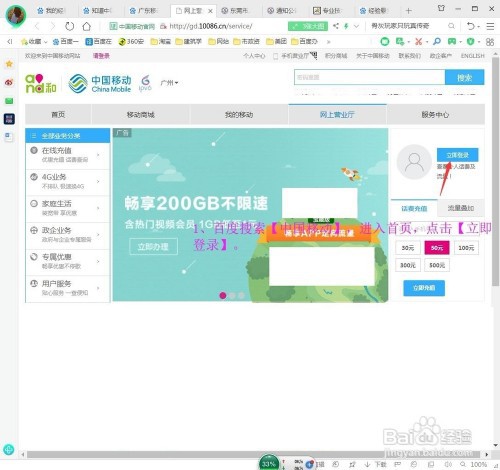Expand the 专属优惠 category arrow
Image resolution: width=500 pixels, height=470 pixels.
tap(98, 261)
